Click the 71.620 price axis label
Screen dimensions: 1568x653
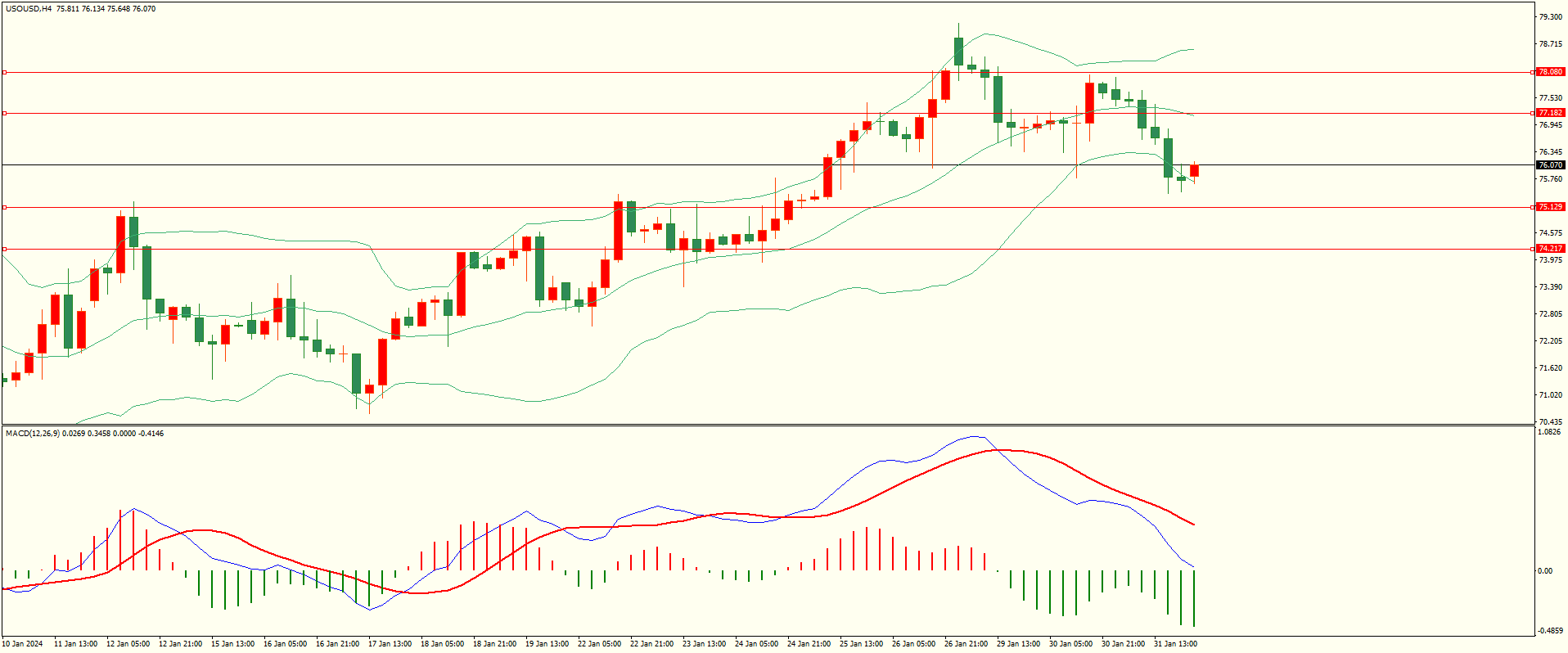click(x=1550, y=368)
